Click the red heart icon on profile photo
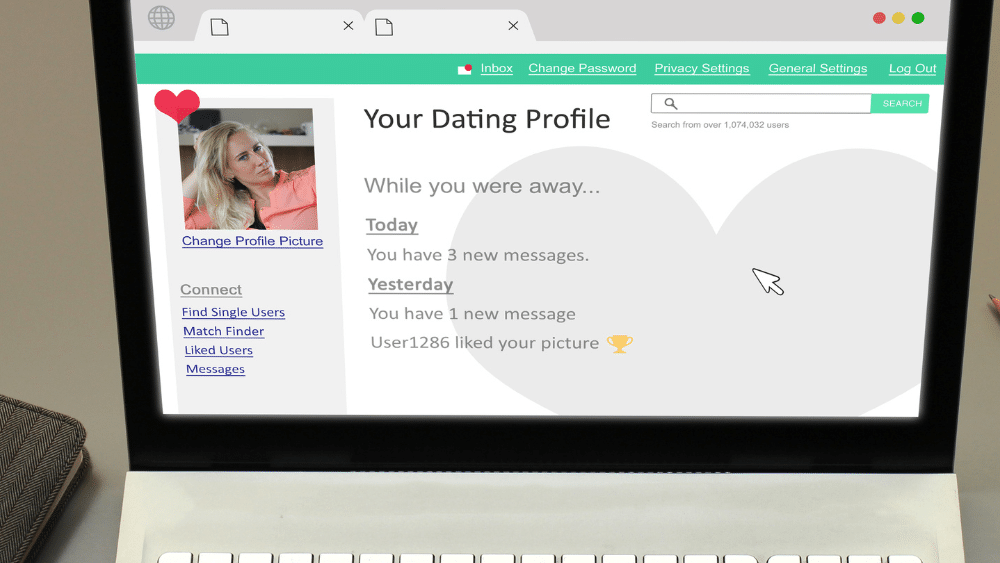1000x563 pixels. tap(177, 105)
